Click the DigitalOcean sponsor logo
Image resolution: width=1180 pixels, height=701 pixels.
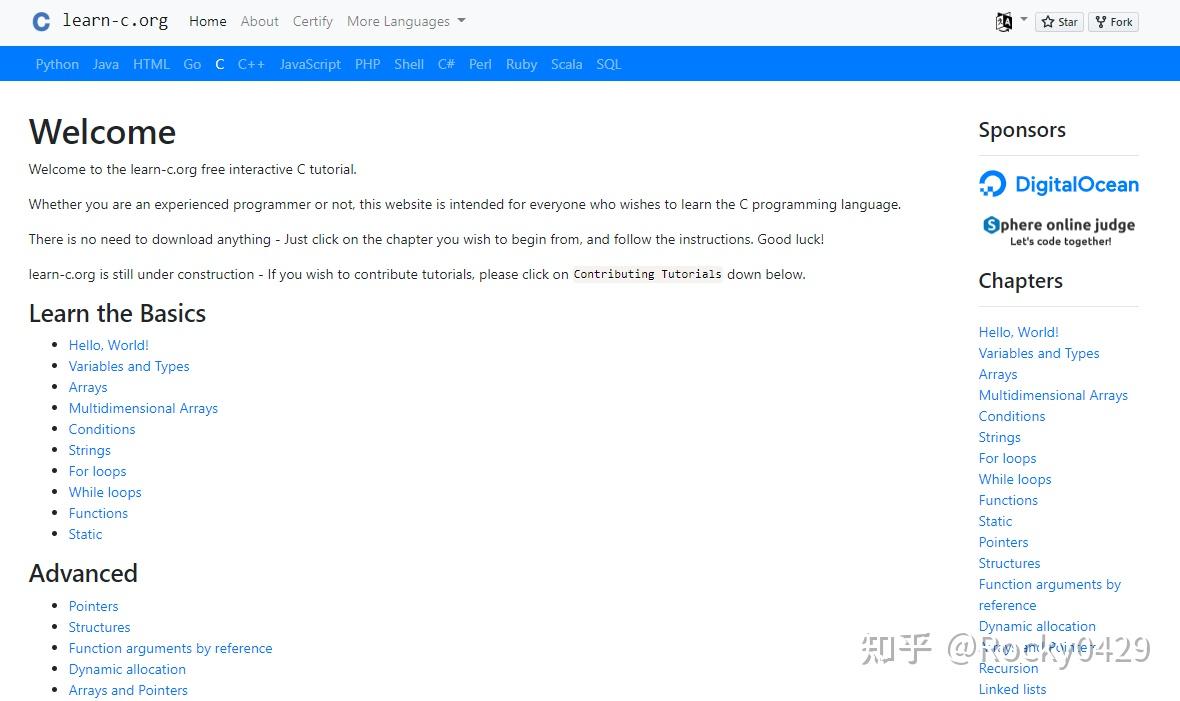1058,184
